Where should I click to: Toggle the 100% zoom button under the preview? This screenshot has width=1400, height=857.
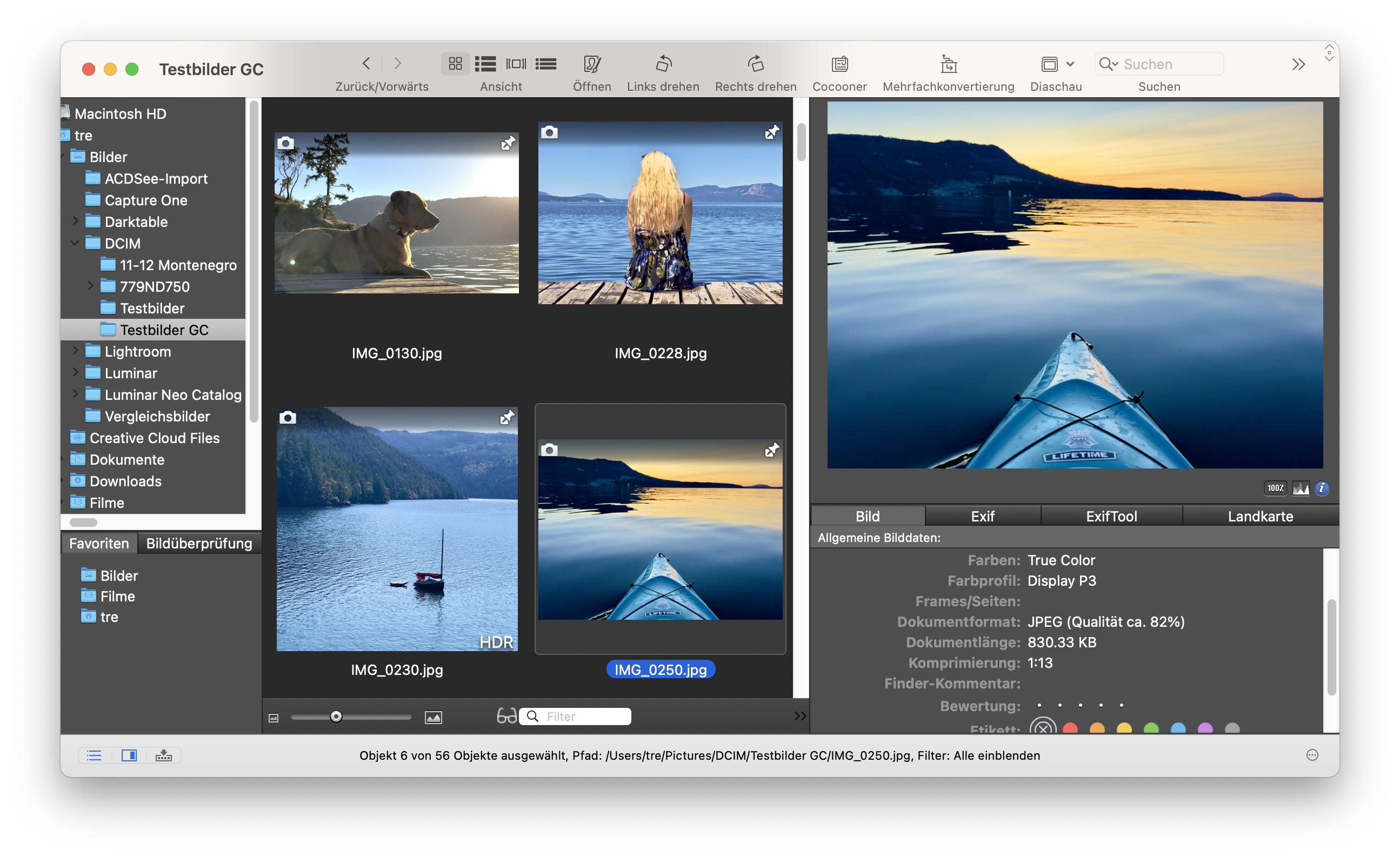click(x=1275, y=488)
